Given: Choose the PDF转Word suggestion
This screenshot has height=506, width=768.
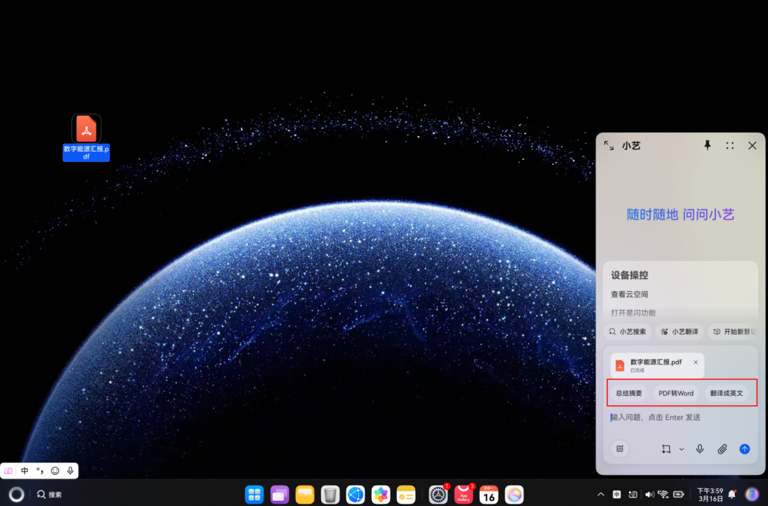Looking at the screenshot, I should [x=676, y=393].
